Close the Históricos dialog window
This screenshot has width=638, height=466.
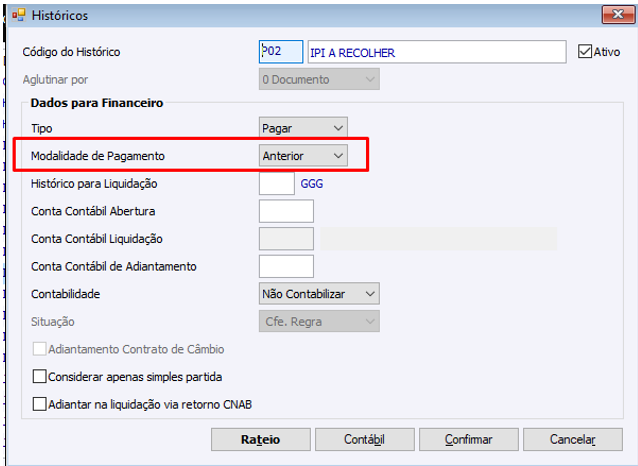(x=618, y=15)
